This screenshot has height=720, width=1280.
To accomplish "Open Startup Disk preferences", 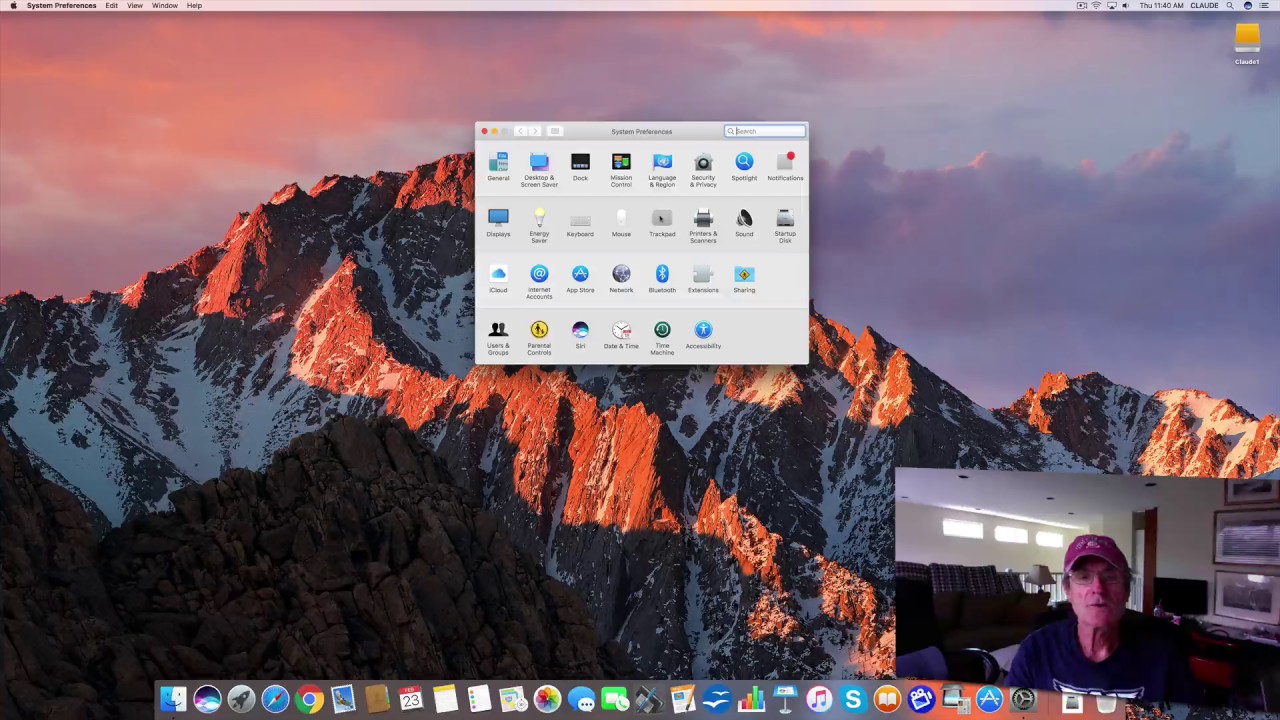I will [785, 226].
